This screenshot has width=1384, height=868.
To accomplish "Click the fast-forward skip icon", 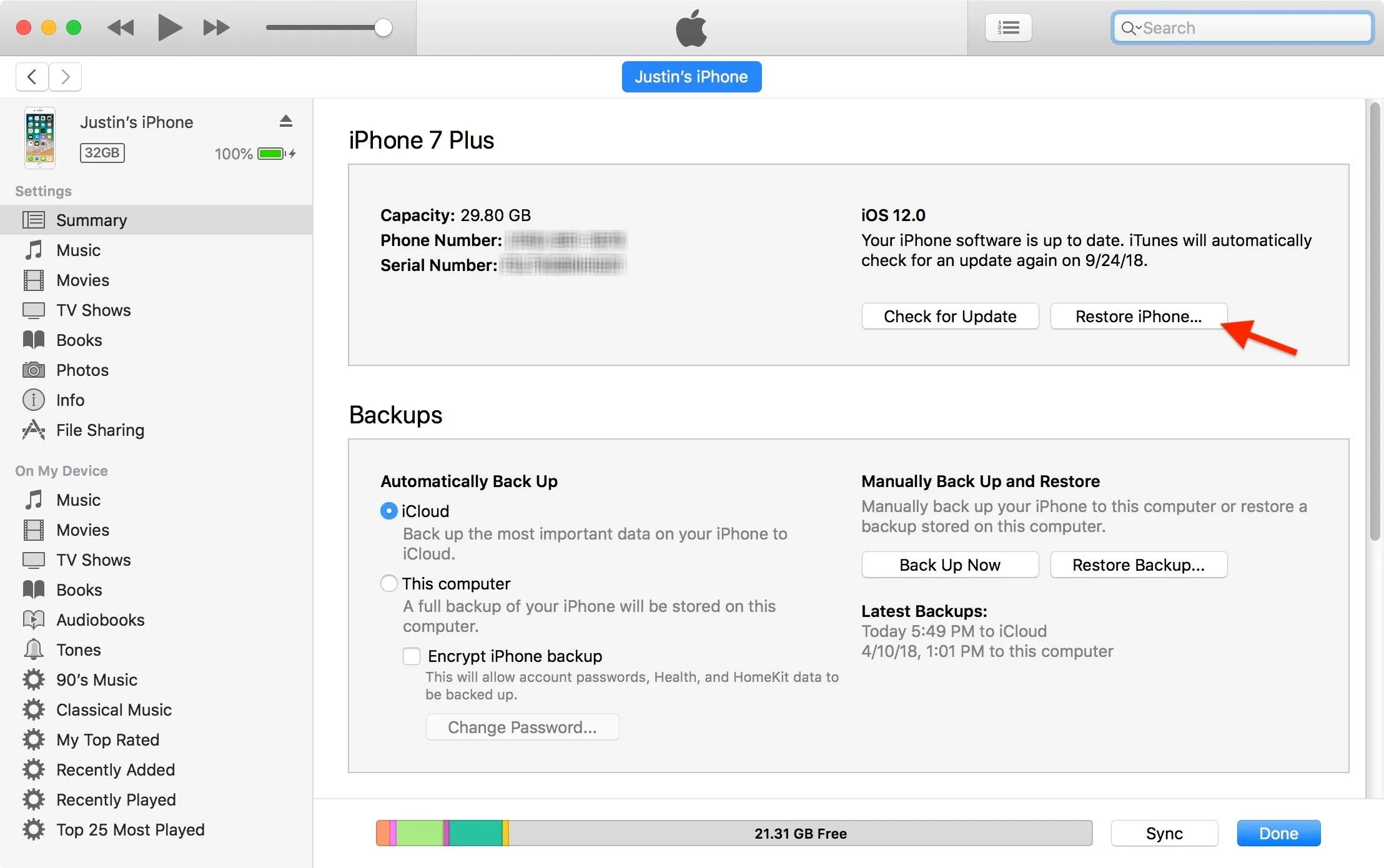I will 216,28.
